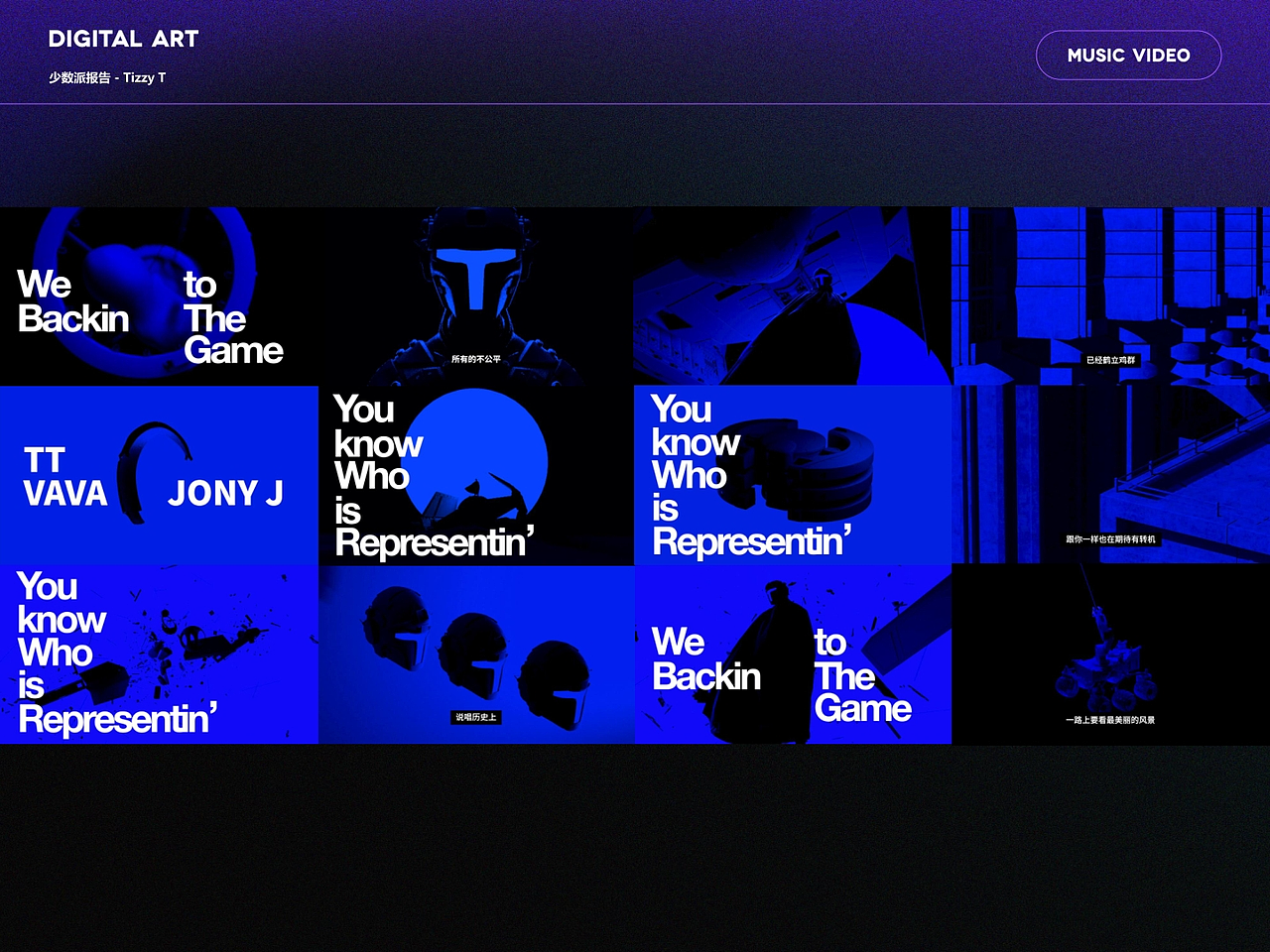Open the thumbnail with caped figure beside spaceship
Screen dimensions: 1270x952
(x=793, y=297)
